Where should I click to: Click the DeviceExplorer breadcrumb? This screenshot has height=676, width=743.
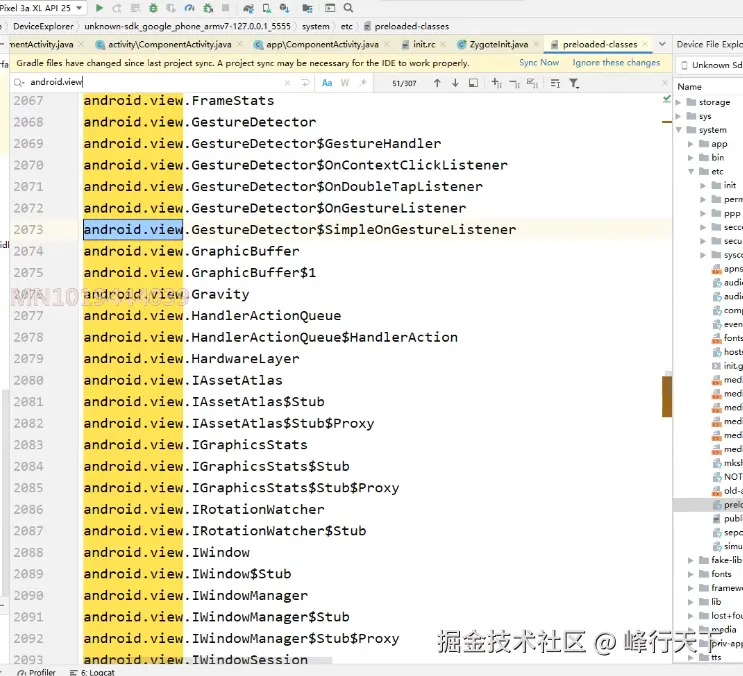tap(43, 26)
